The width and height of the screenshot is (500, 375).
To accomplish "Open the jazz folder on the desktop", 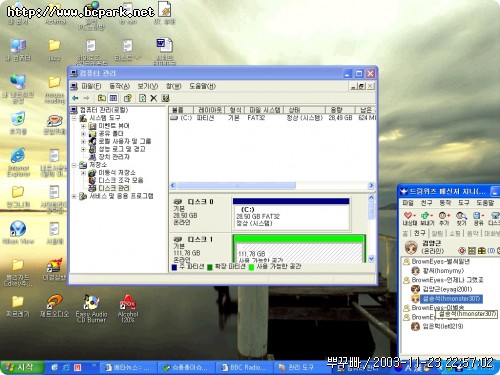I will click(x=54, y=50).
